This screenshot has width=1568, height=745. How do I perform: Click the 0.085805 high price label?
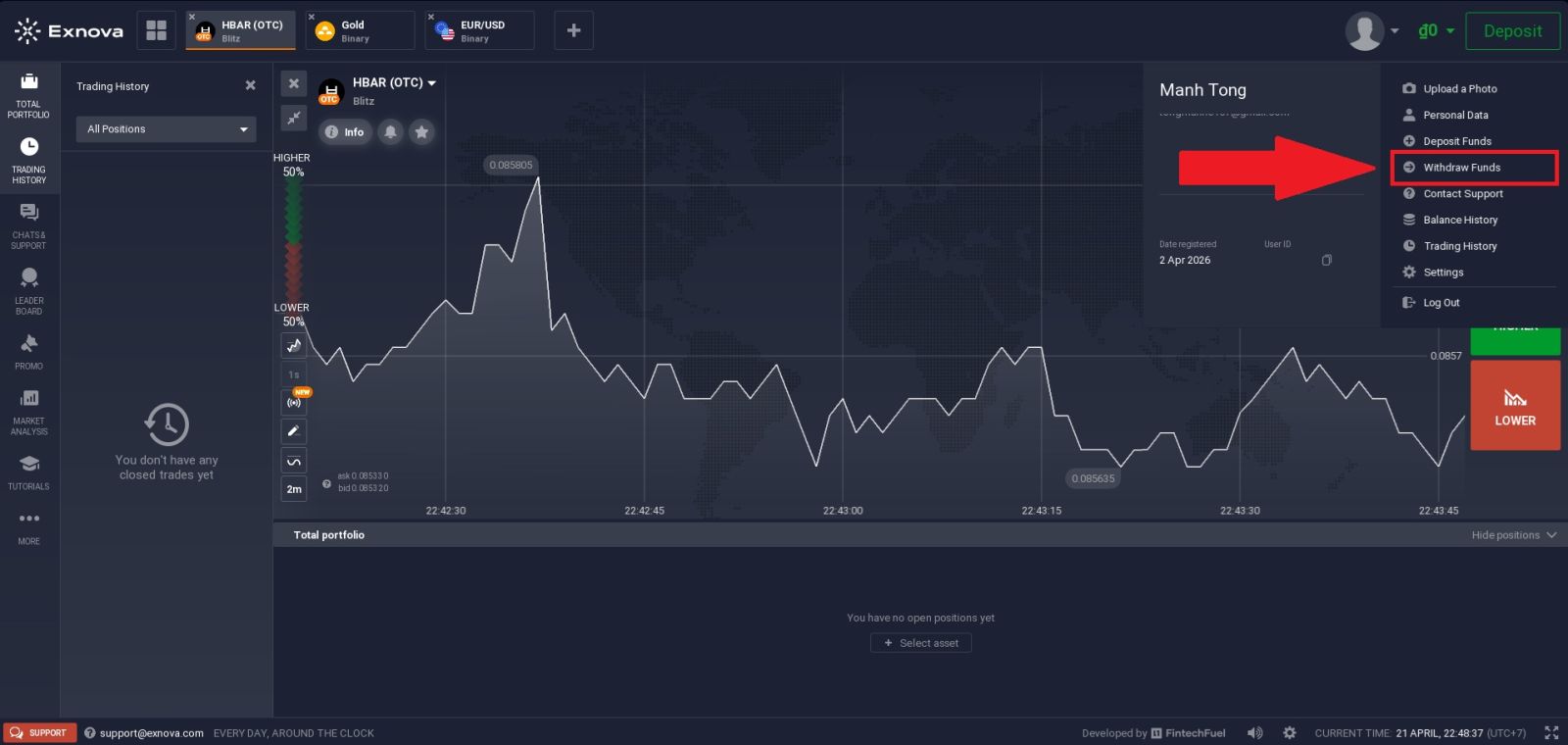(x=511, y=165)
